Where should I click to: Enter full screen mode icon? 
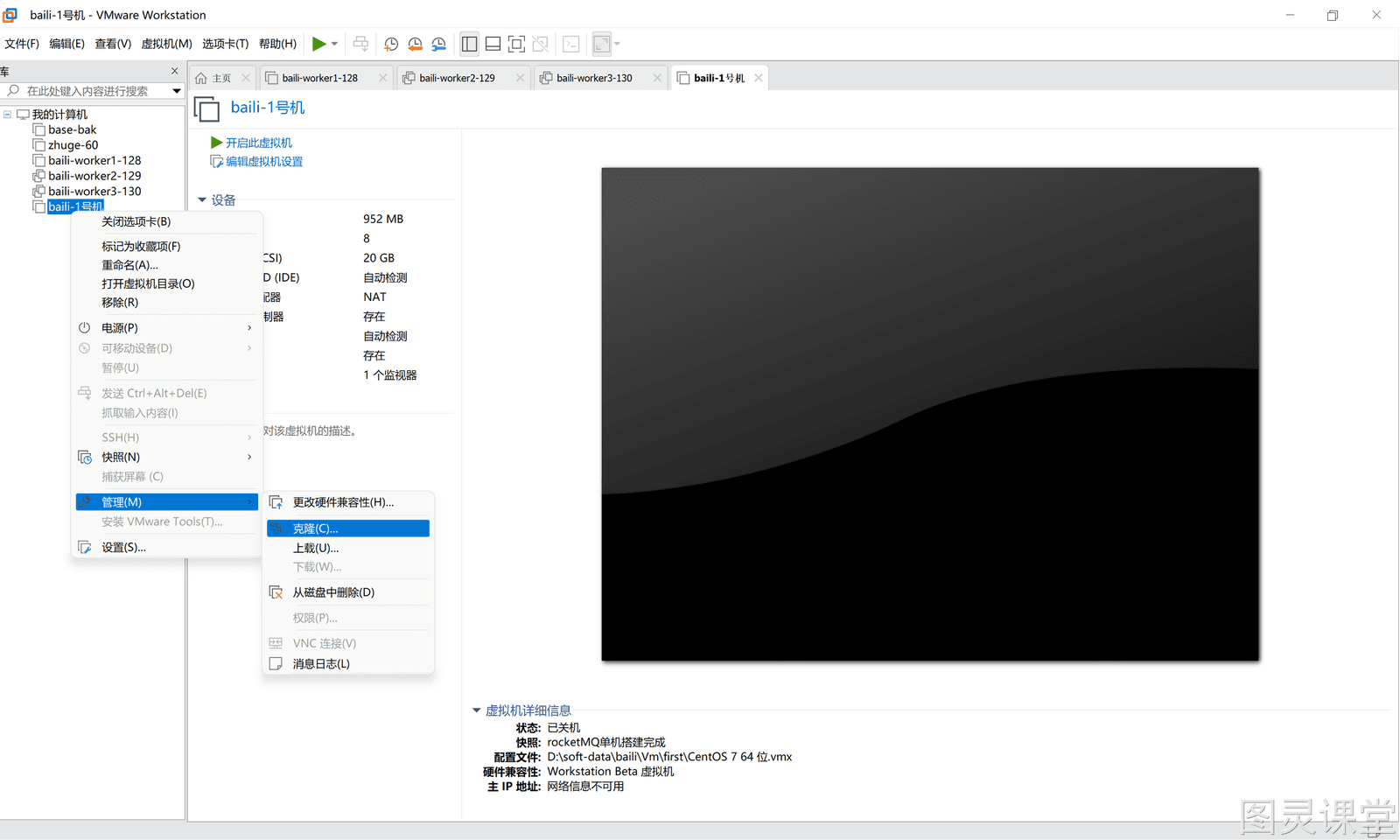(517, 44)
